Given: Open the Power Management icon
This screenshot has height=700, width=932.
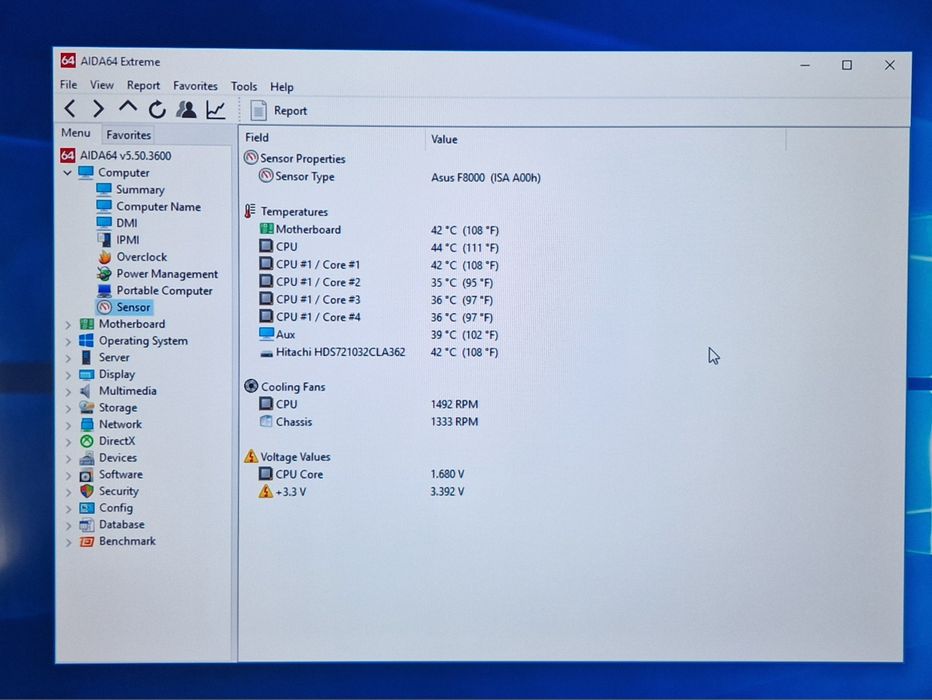Looking at the screenshot, I should point(104,273).
